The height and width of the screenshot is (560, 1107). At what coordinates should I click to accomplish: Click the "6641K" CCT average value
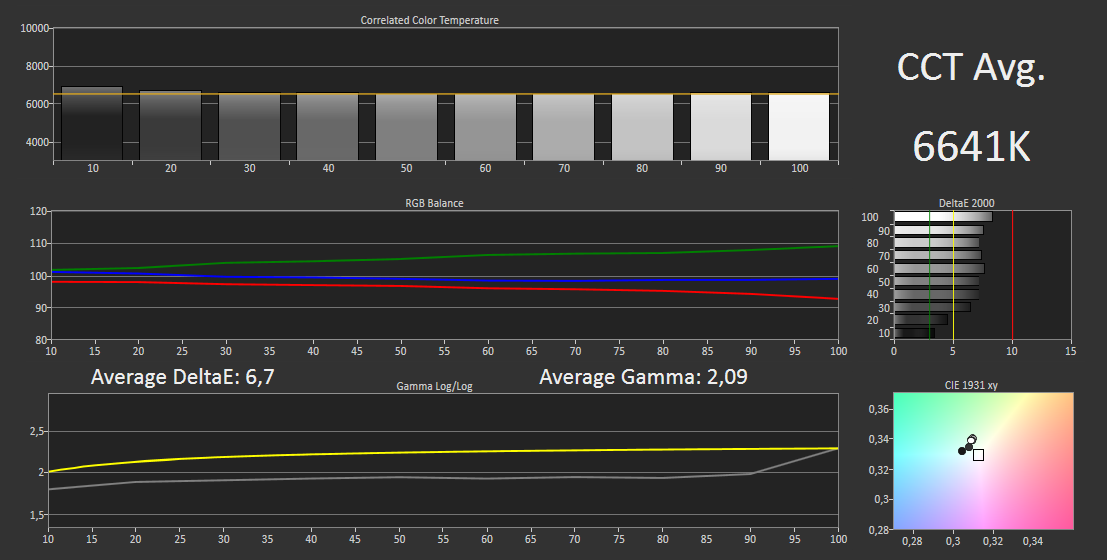(971, 146)
